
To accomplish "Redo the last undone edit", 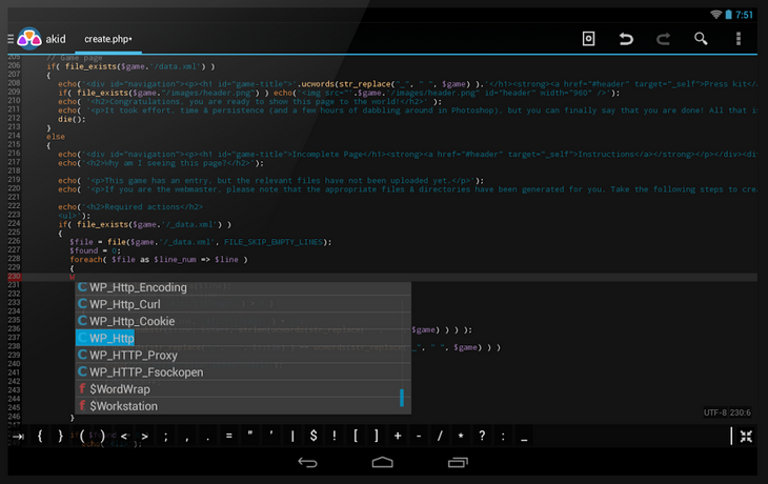I will tap(663, 39).
